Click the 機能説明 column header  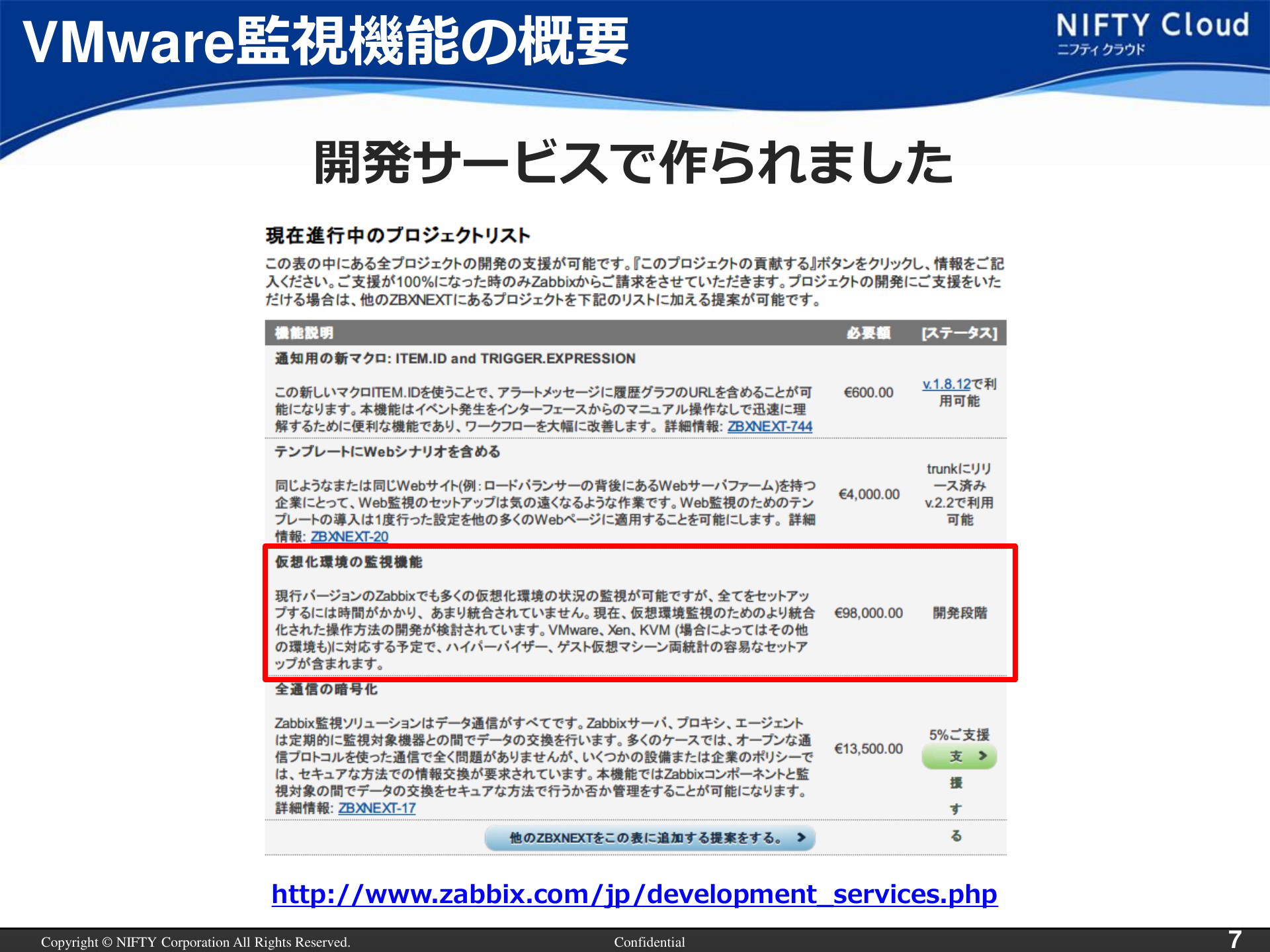tap(304, 333)
